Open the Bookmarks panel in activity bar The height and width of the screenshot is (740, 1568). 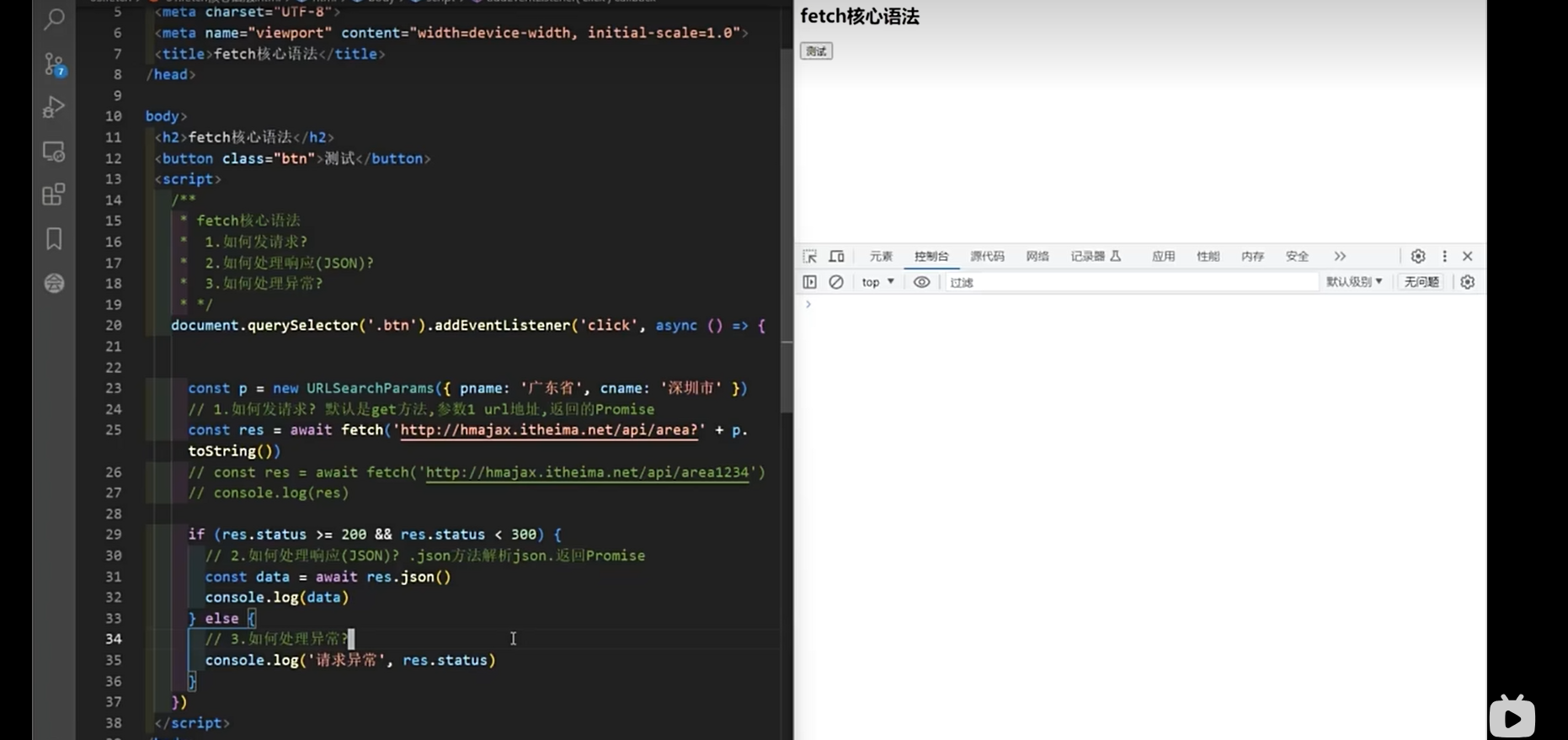pyautogui.click(x=54, y=239)
